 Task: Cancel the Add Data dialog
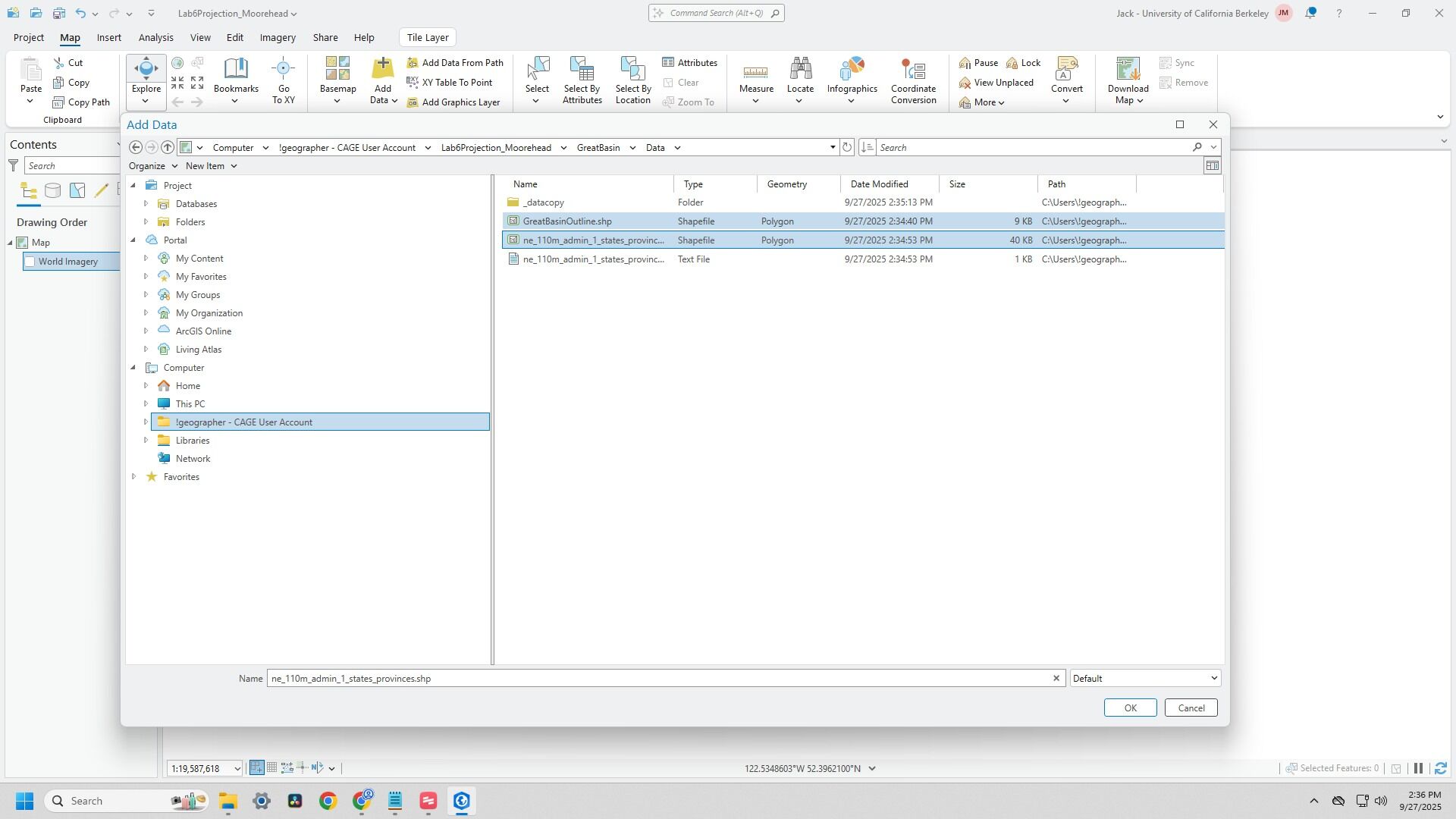click(x=1191, y=708)
